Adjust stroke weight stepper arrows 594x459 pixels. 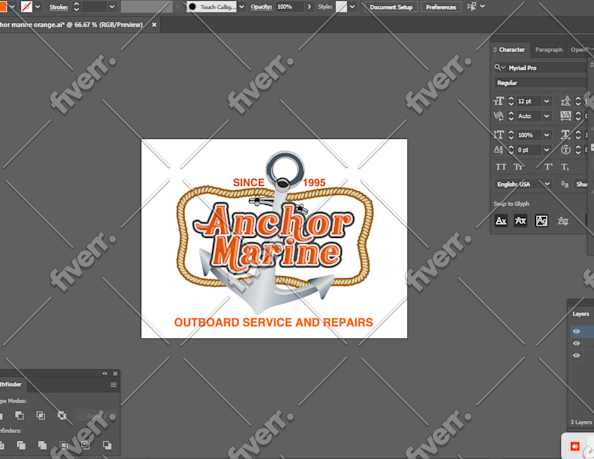[76, 6]
